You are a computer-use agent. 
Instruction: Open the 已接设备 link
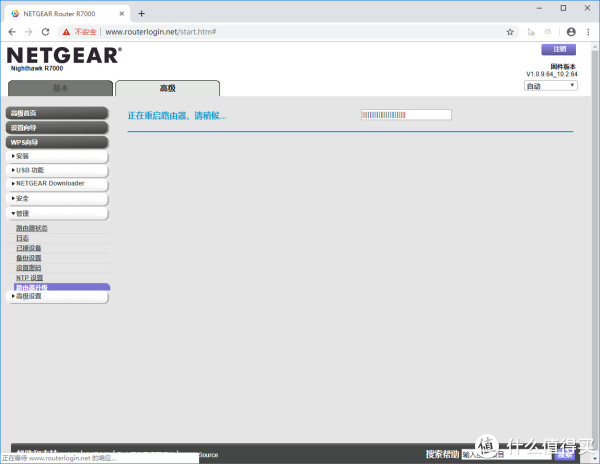coord(29,248)
